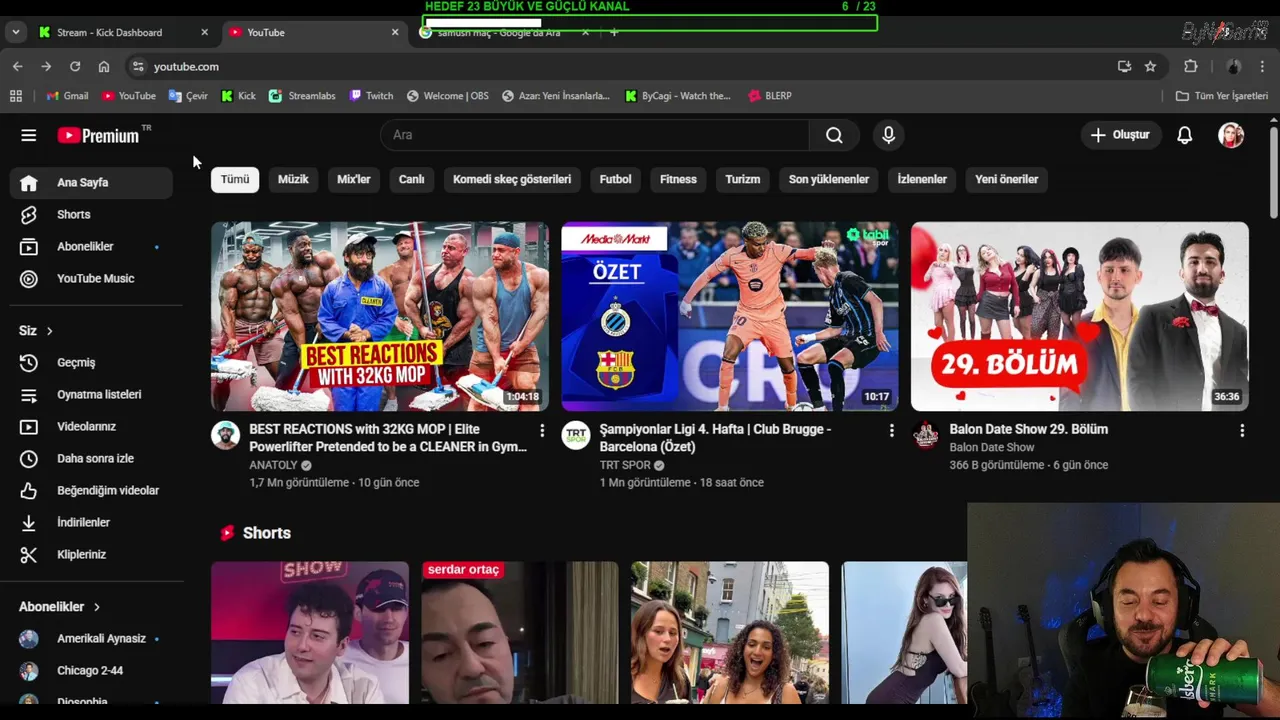Select the Turizm filter chip
The image size is (1280, 720).
tap(743, 180)
